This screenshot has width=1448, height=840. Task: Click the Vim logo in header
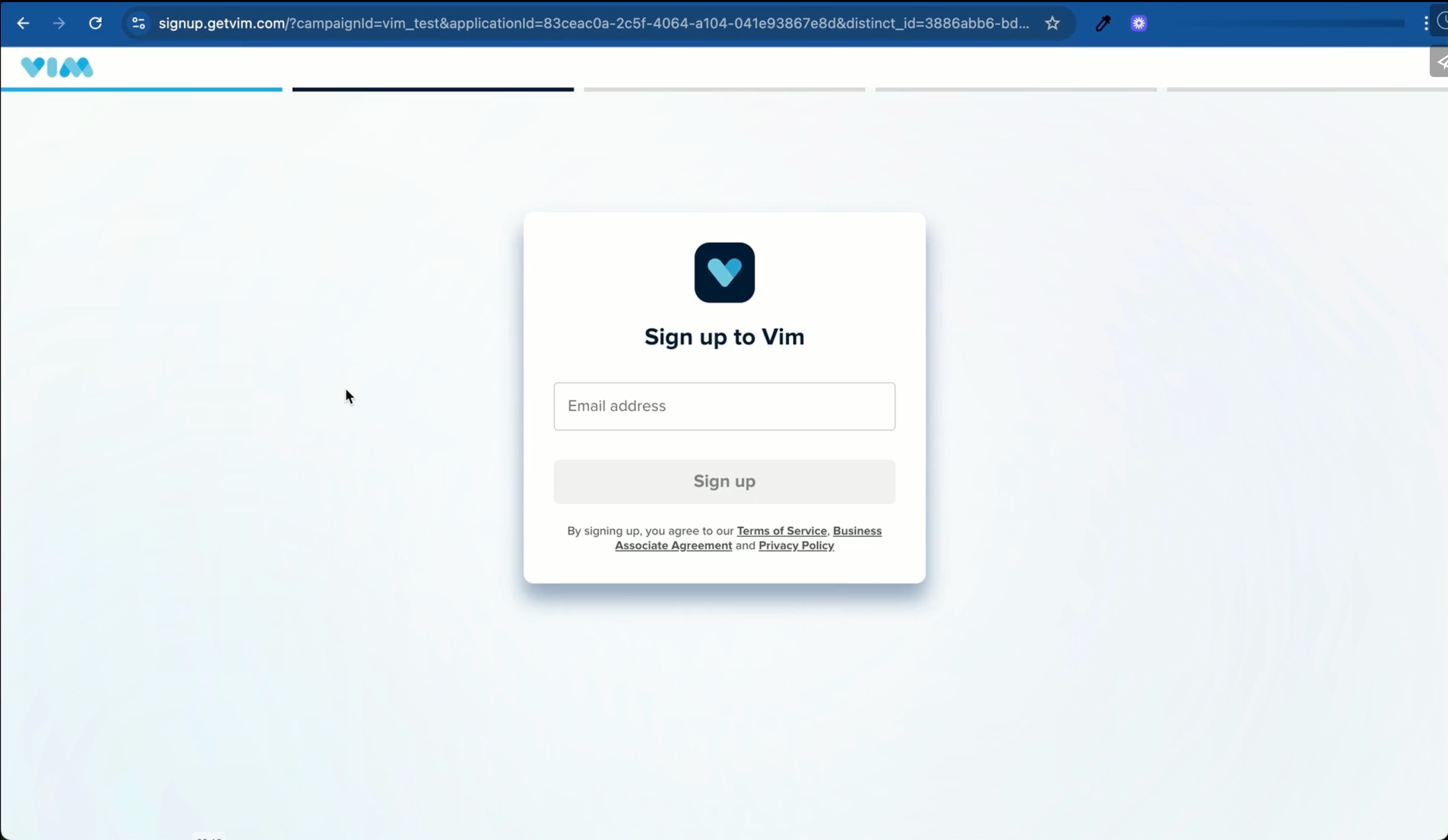56,67
